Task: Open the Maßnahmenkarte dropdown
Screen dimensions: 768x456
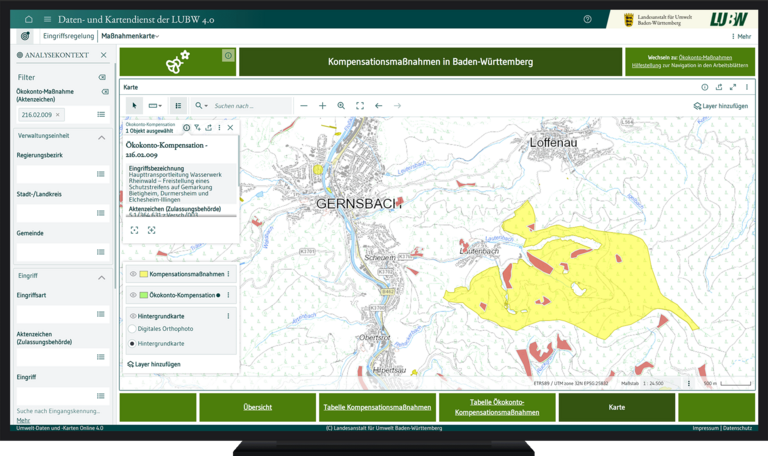Action: point(130,36)
